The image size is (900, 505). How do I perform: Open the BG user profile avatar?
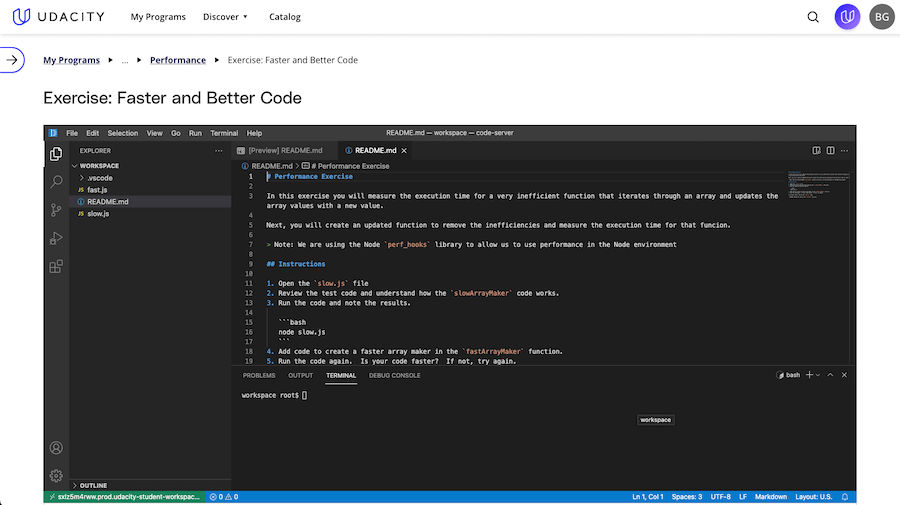882,17
